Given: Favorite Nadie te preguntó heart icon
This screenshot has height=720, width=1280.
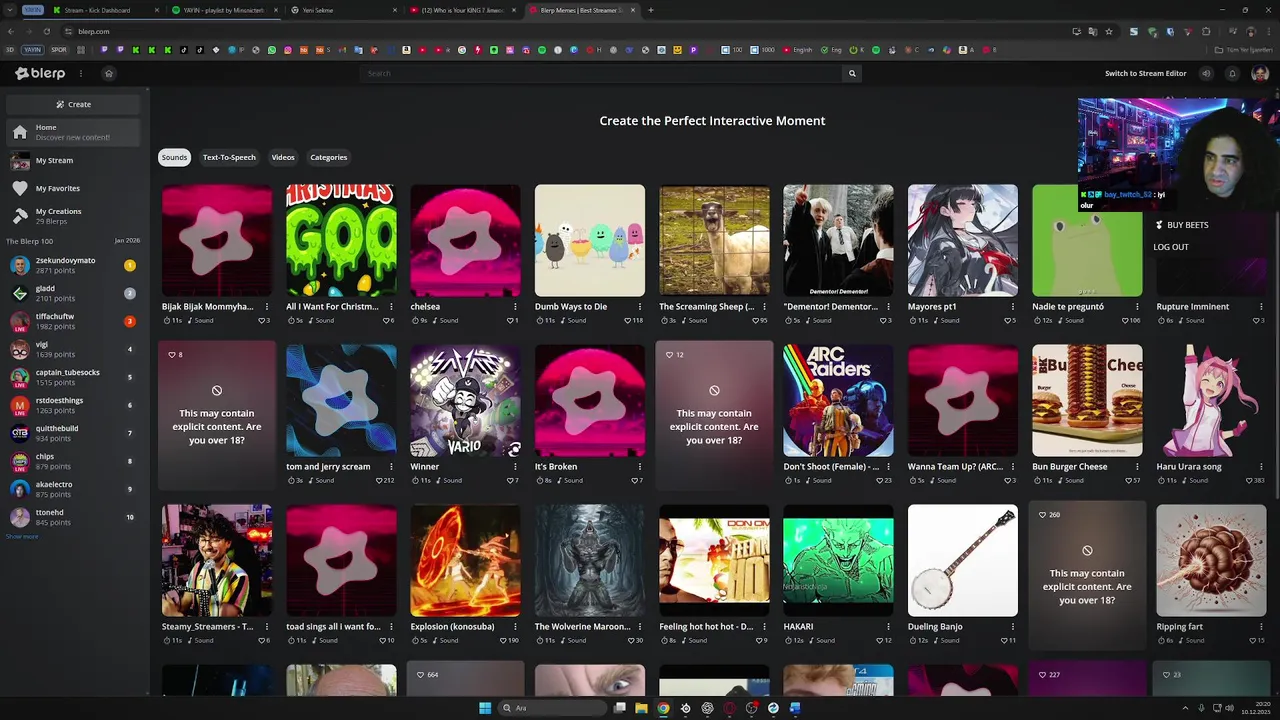Looking at the screenshot, I should (1124, 321).
